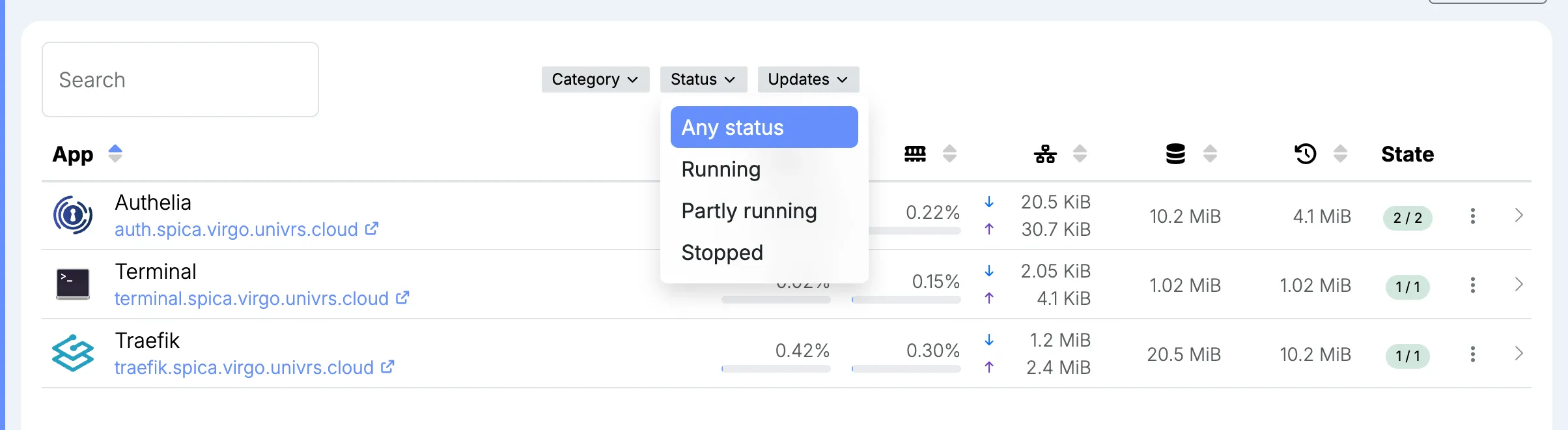Open traefik.spica.virgo.univrs.cloud link
The height and width of the screenshot is (430, 1568).
click(x=244, y=367)
